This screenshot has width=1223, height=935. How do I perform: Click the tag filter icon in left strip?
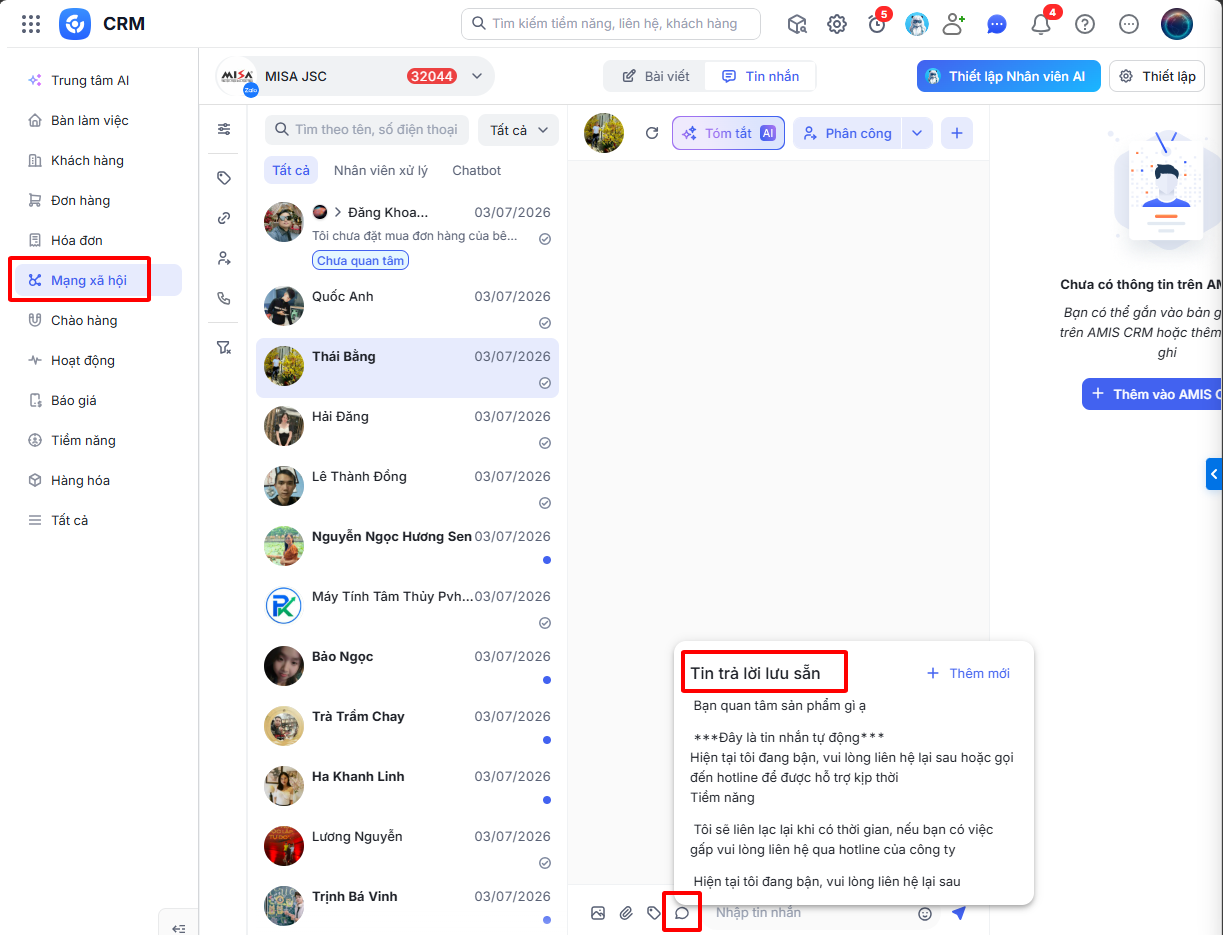pyautogui.click(x=224, y=178)
